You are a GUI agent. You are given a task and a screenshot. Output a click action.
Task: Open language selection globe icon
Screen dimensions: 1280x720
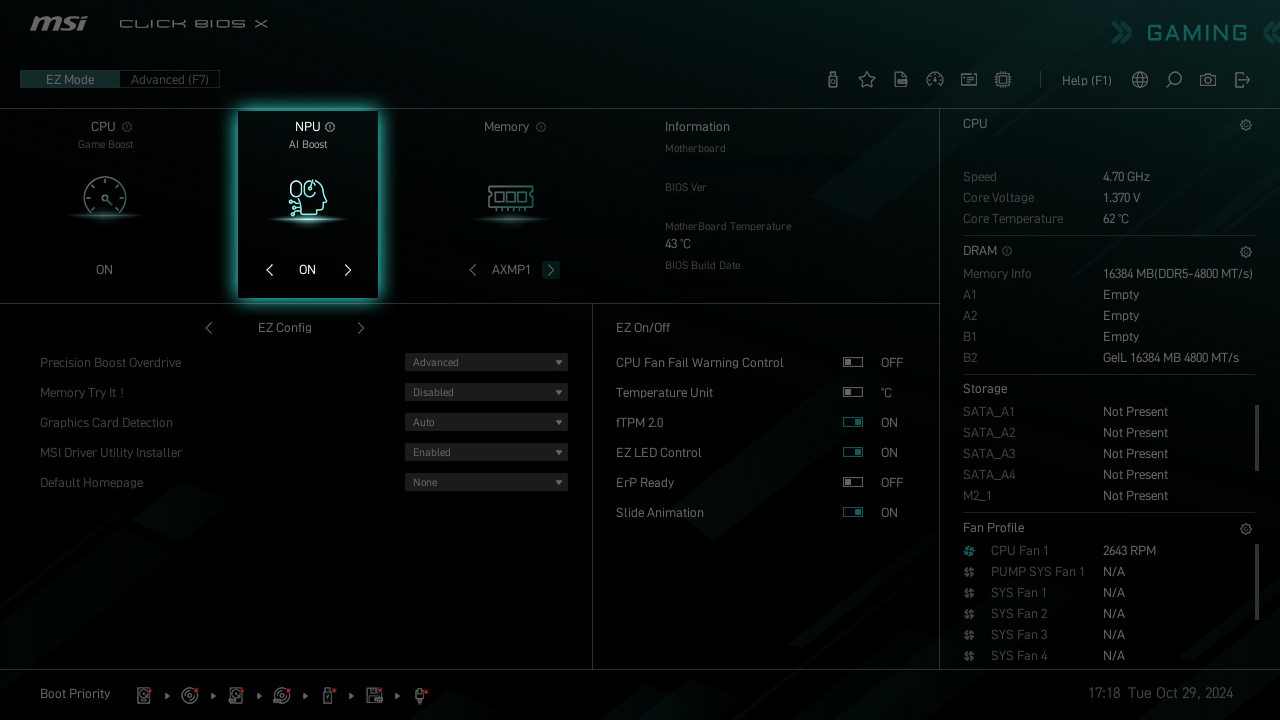coord(1140,80)
